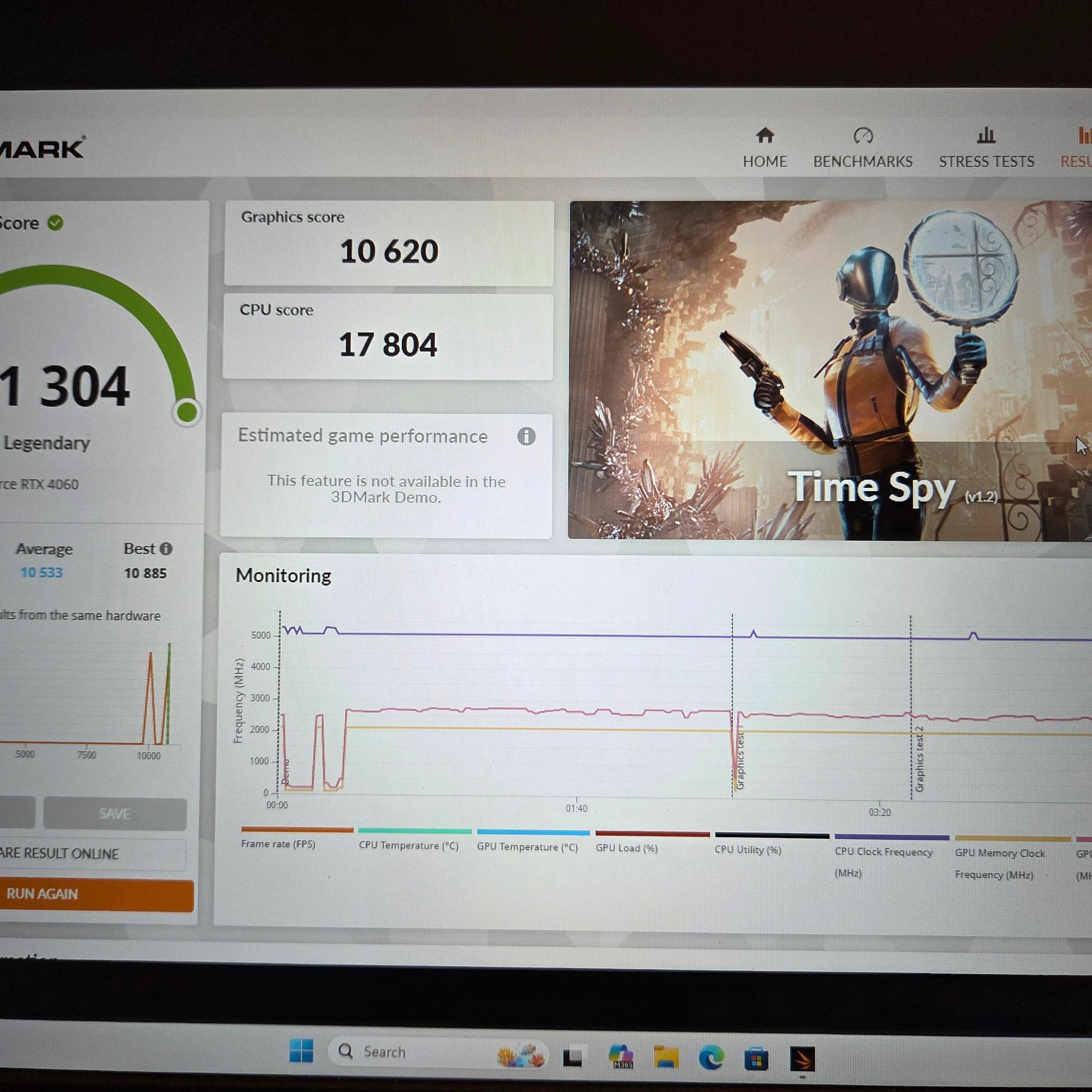The width and height of the screenshot is (1092, 1092).
Task: Click the grayed Save button
Action: pyautogui.click(x=115, y=813)
